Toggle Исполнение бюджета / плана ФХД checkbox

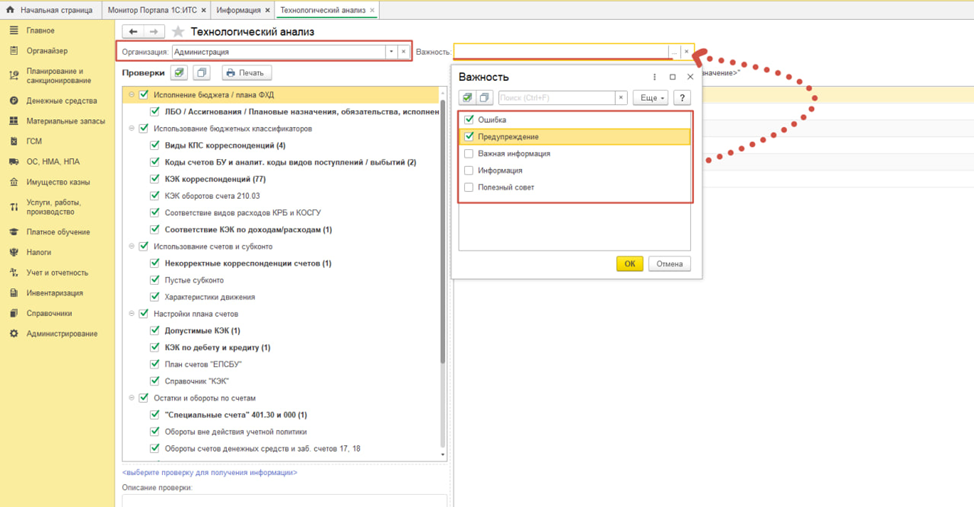[x=144, y=94]
